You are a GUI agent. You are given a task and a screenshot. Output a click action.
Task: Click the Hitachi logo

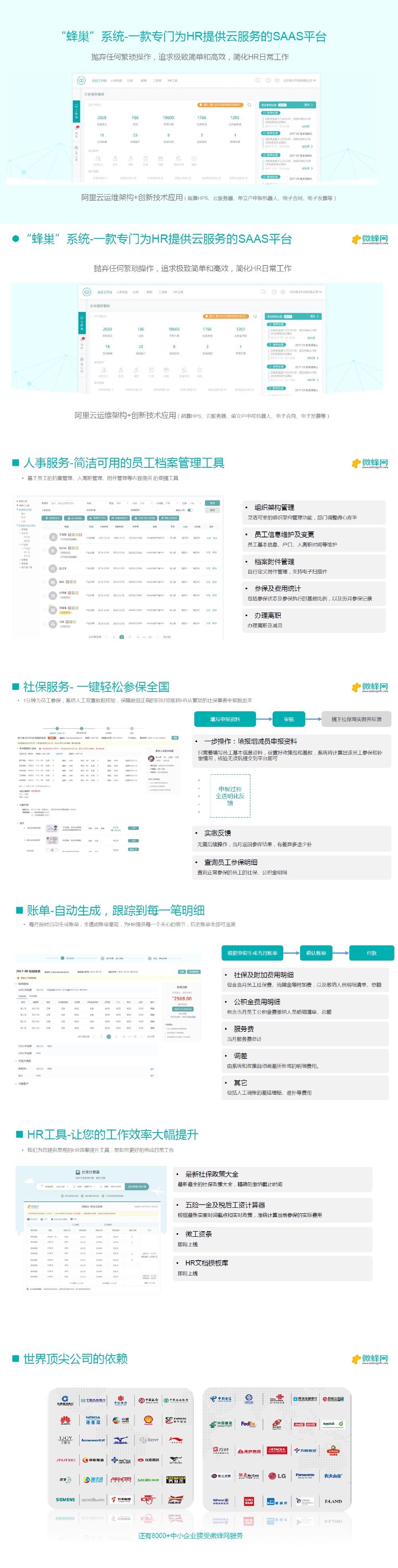point(277,1450)
